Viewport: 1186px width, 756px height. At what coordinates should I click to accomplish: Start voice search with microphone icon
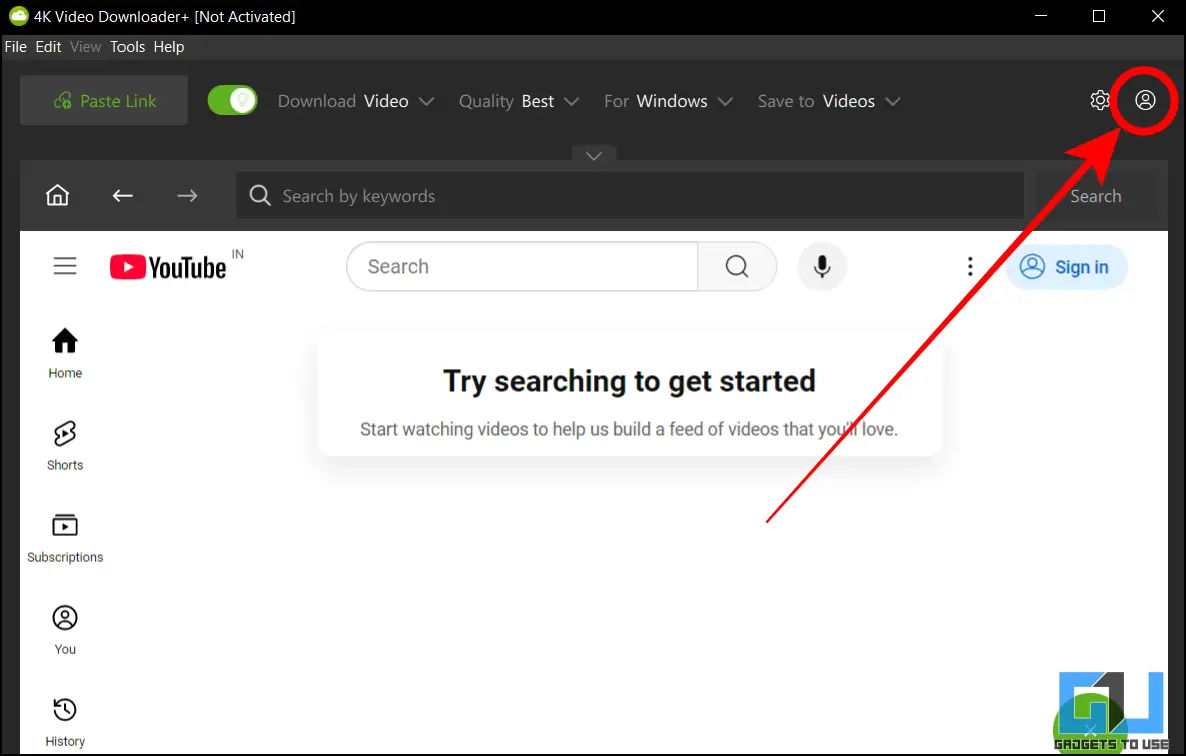pyautogui.click(x=822, y=266)
